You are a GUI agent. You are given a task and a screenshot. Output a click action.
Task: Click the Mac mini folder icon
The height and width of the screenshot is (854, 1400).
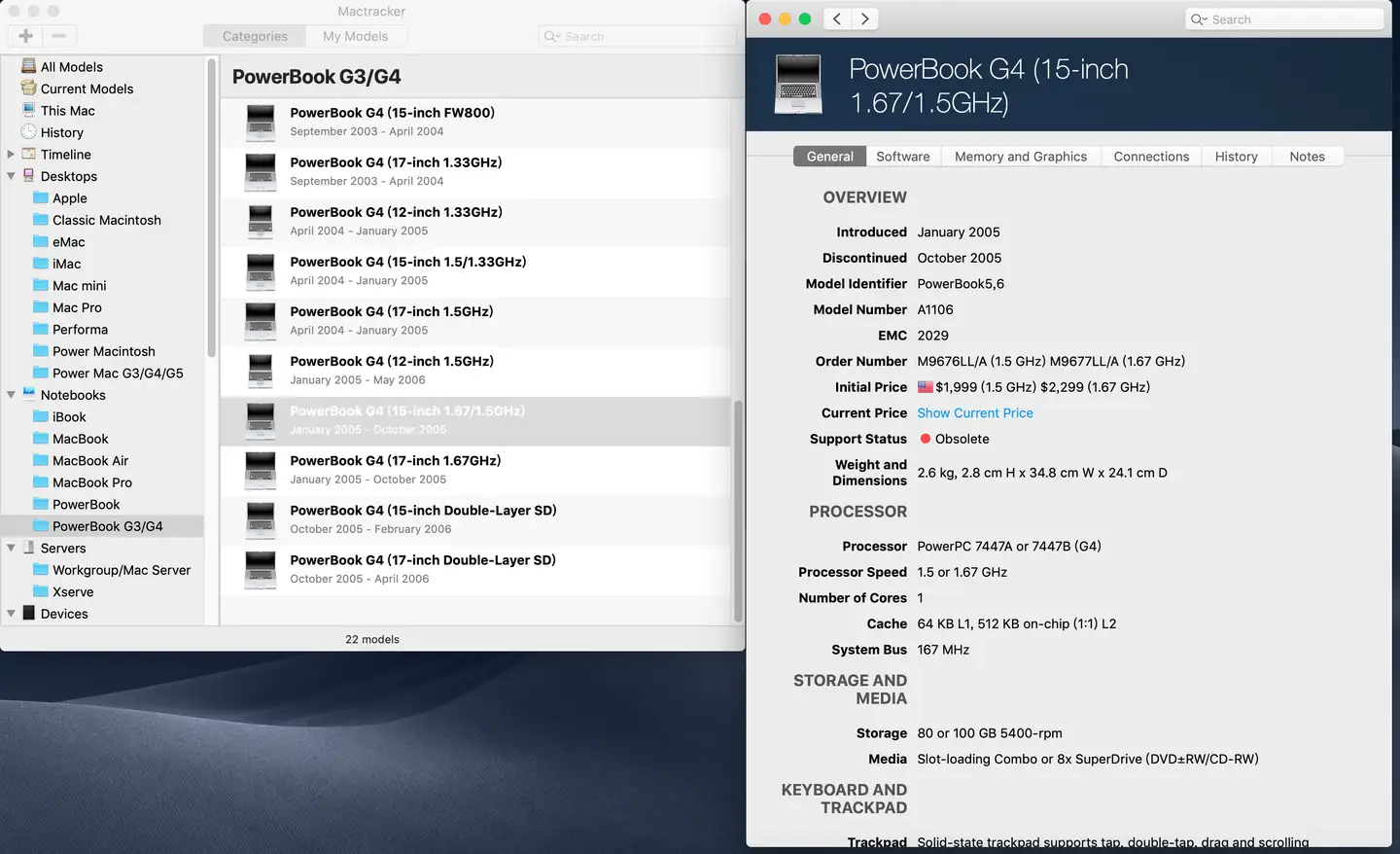[41, 285]
